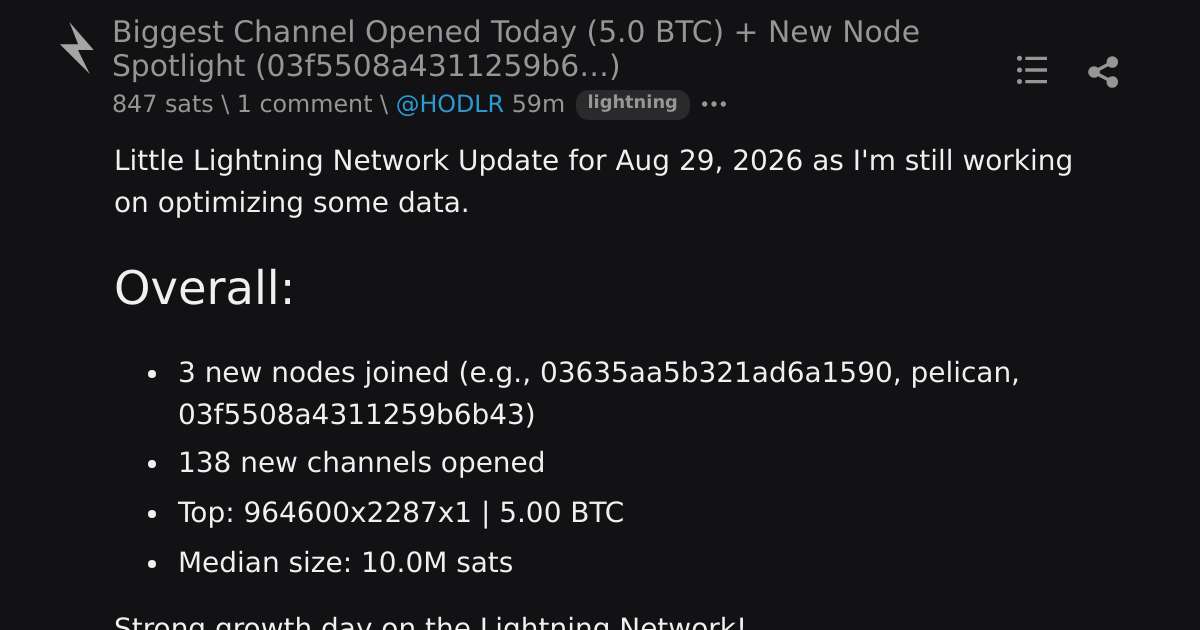Click the Overall: heading
1200x630 pixels.
[x=204, y=288]
